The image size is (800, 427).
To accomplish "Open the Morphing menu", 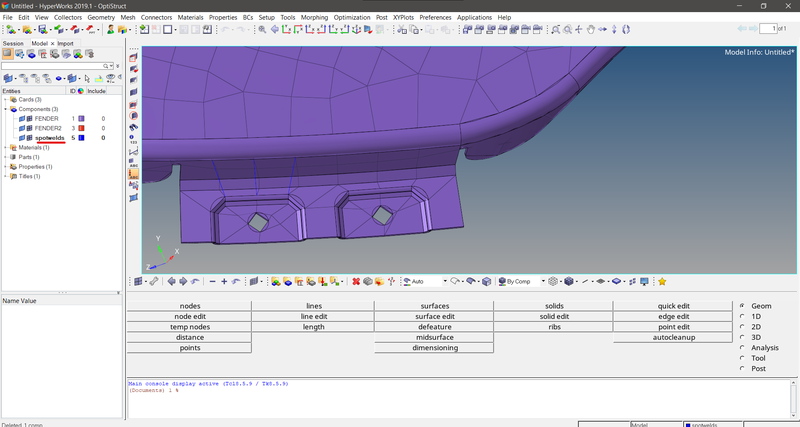I will tap(312, 18).
